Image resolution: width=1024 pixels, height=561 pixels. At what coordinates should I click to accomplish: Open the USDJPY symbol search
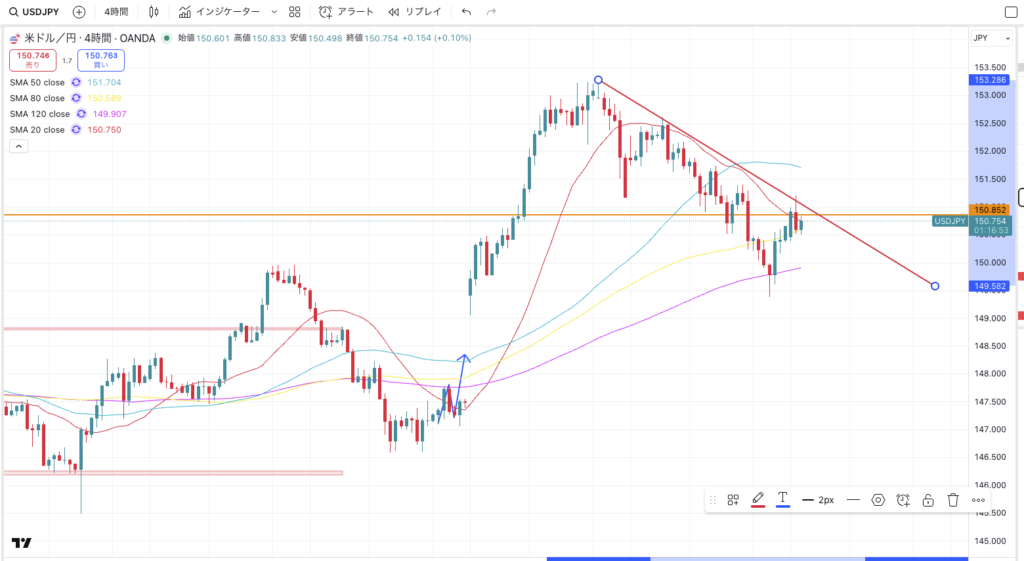tap(34, 12)
